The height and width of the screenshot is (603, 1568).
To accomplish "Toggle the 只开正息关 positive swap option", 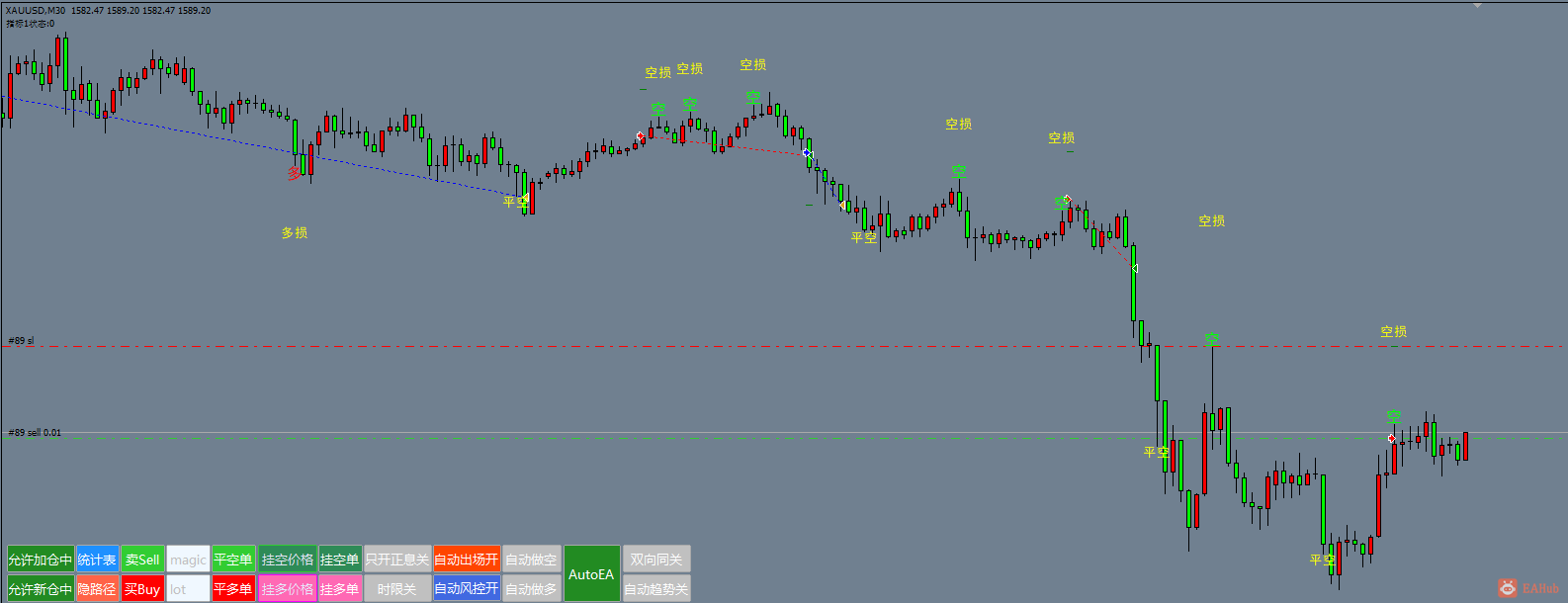I will (x=397, y=560).
